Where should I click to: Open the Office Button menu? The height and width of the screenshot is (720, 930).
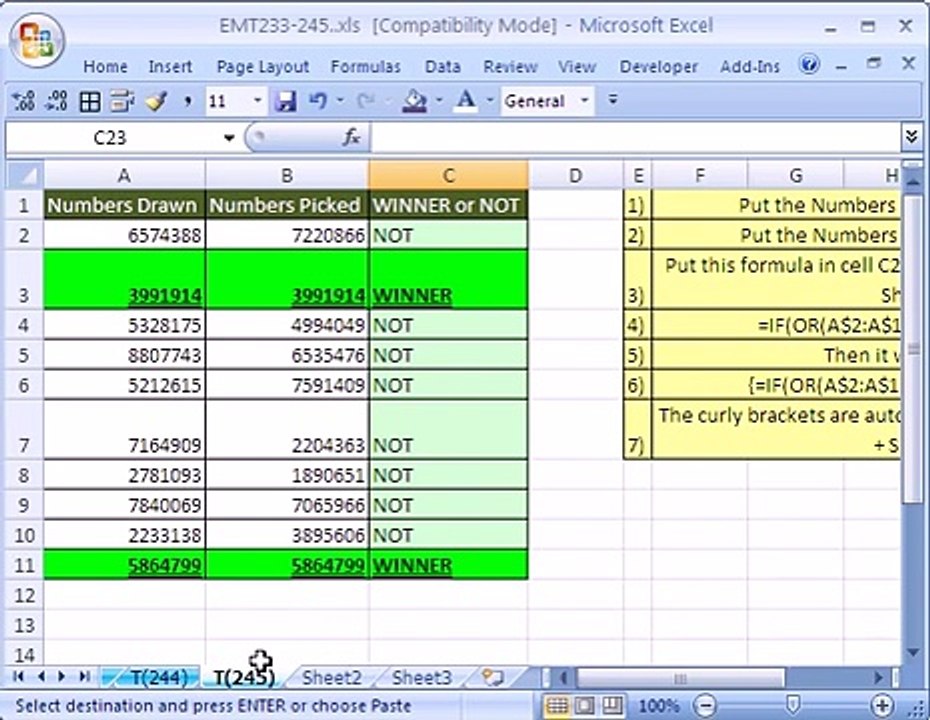point(36,39)
